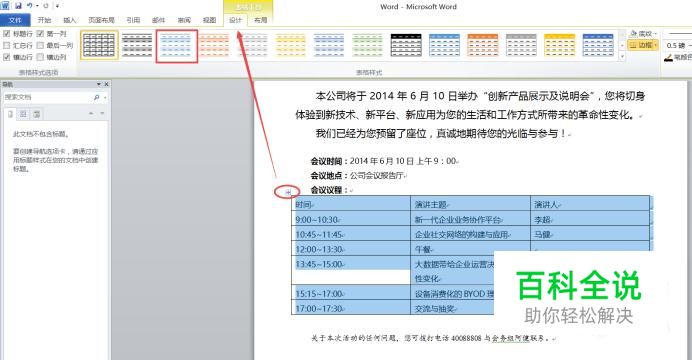Toggle the 最后一列 (Last Column) checkbox
The height and width of the screenshot is (360, 692).
pyautogui.click(x=41, y=45)
